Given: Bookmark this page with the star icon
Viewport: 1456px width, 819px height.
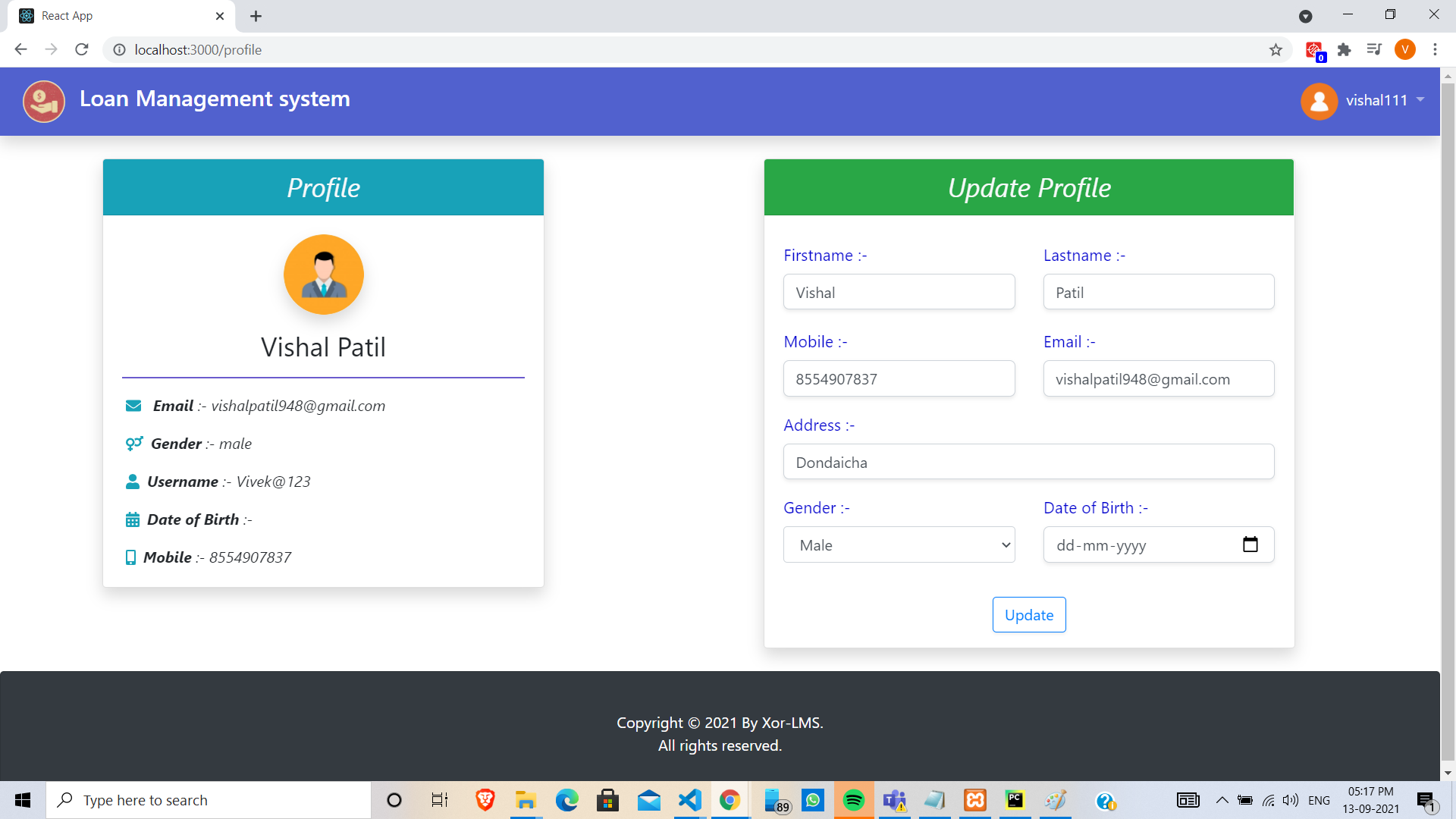Looking at the screenshot, I should (x=1276, y=50).
